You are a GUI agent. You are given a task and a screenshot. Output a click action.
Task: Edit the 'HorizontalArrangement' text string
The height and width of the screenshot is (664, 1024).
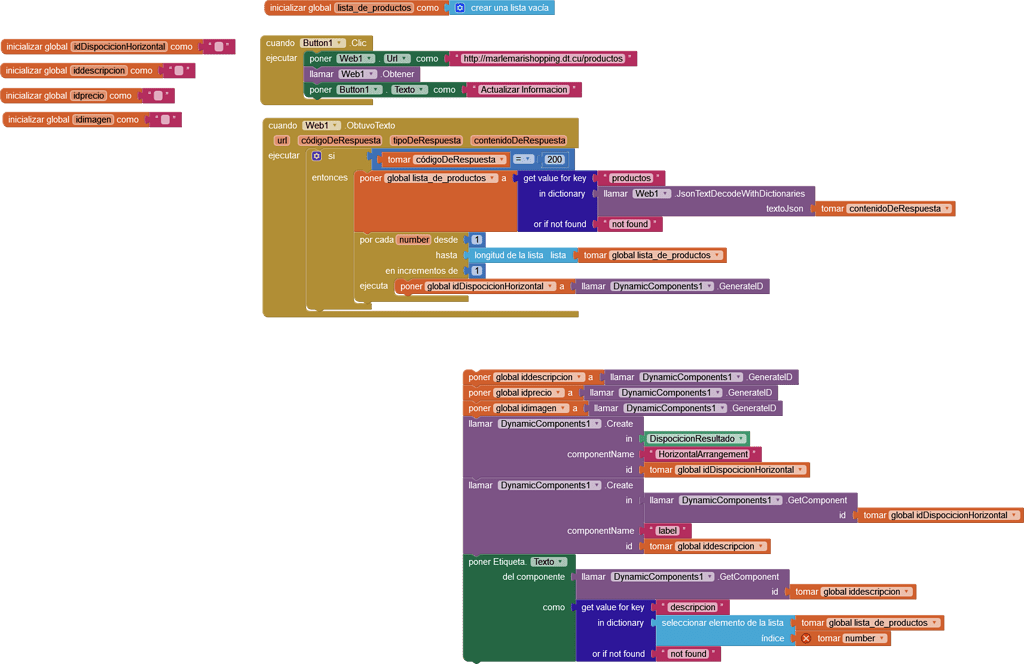pyautogui.click(x=703, y=454)
